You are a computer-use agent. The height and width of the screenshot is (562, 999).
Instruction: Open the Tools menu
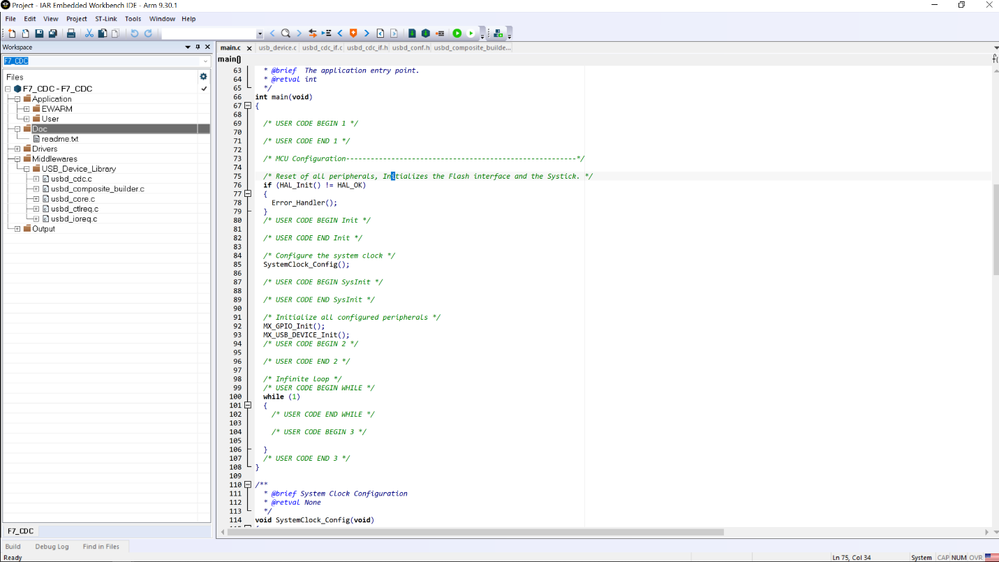pyautogui.click(x=133, y=19)
